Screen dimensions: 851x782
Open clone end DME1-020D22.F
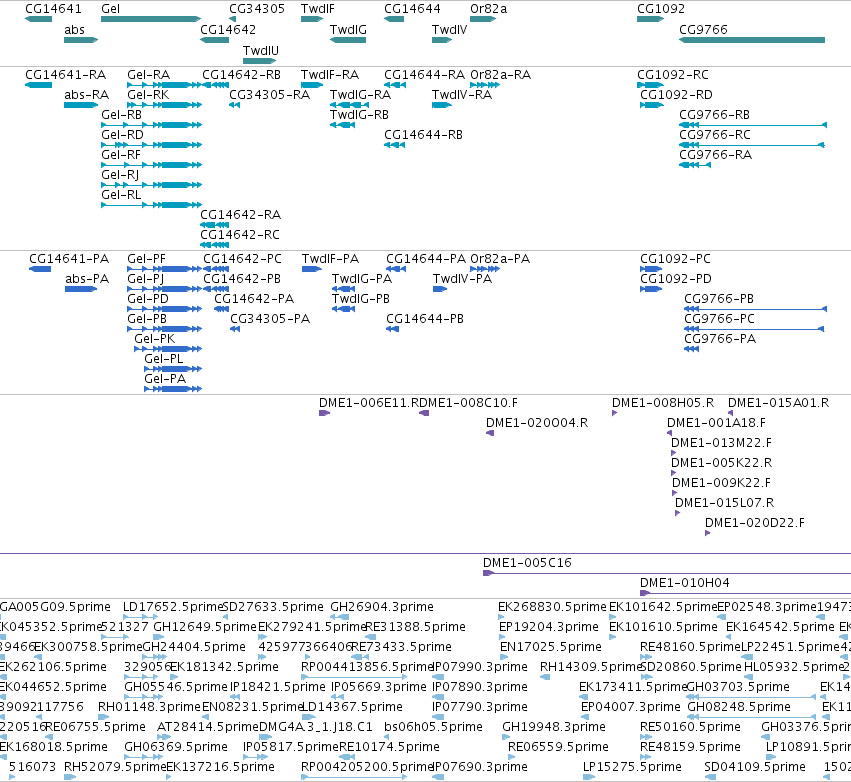754,523
